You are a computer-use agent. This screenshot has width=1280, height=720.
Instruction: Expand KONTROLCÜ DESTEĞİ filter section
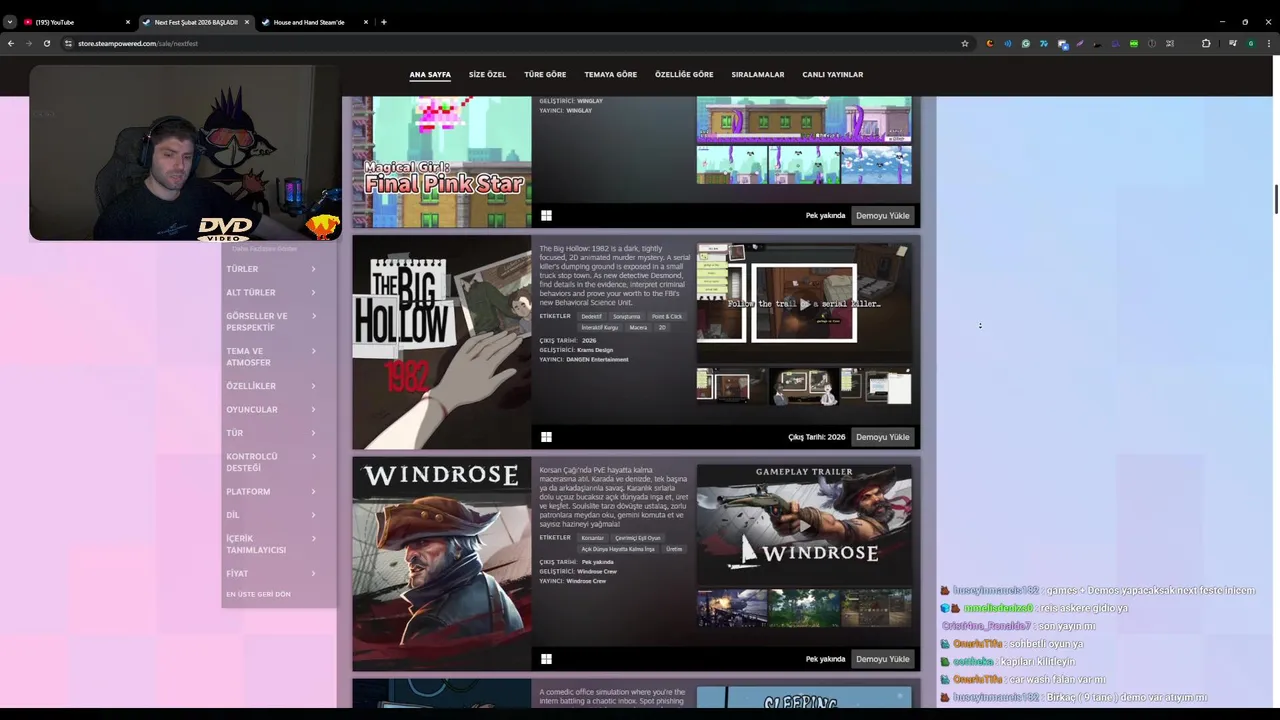[x=271, y=462]
